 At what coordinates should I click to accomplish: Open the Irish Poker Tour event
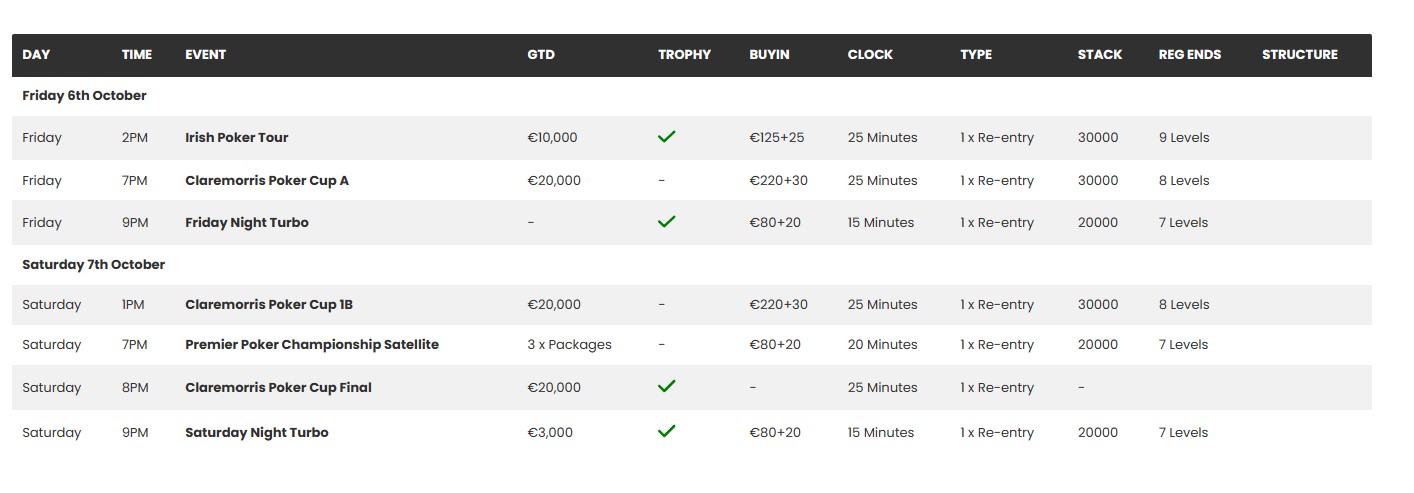tap(237, 138)
